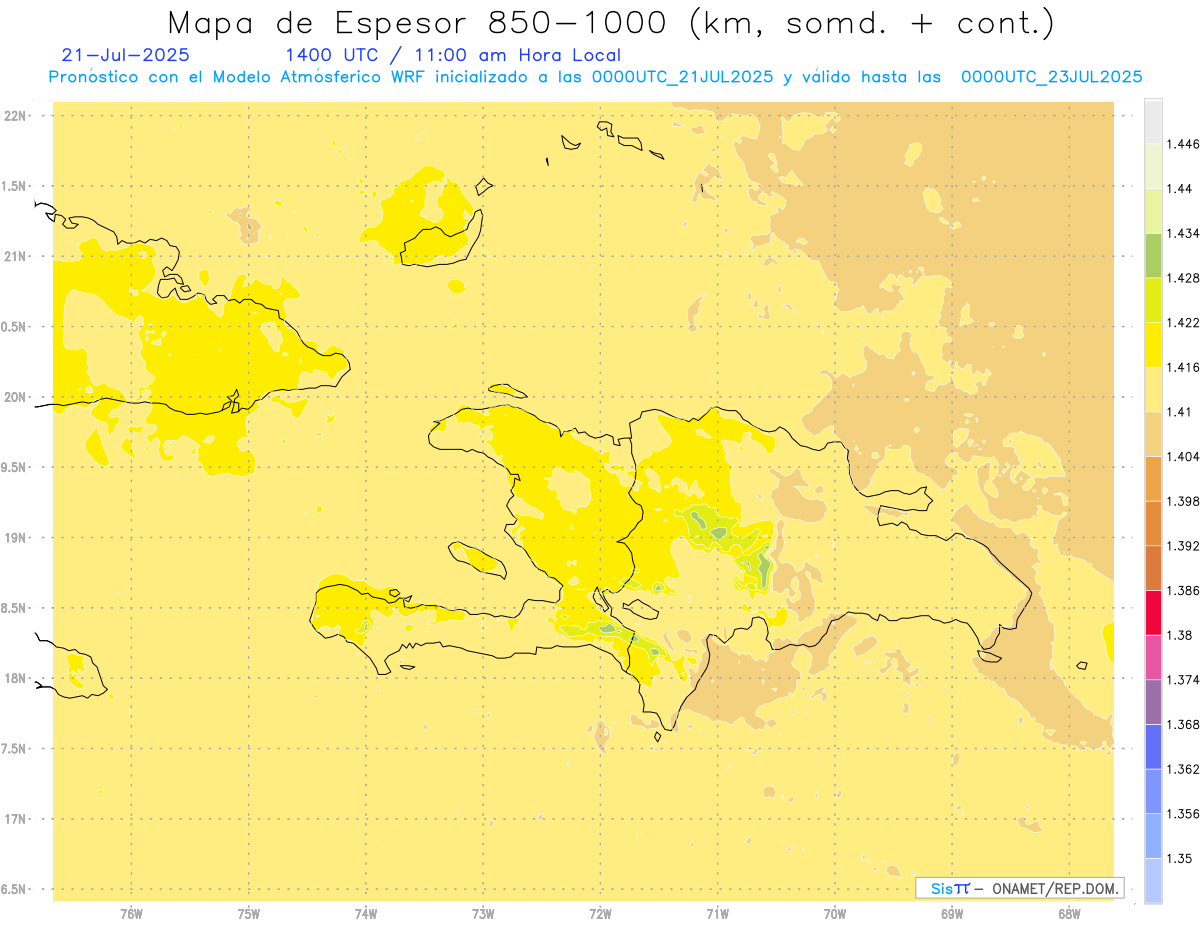Click the legend value '1.404'
This screenshot has width=1200, height=927.
point(1182,457)
